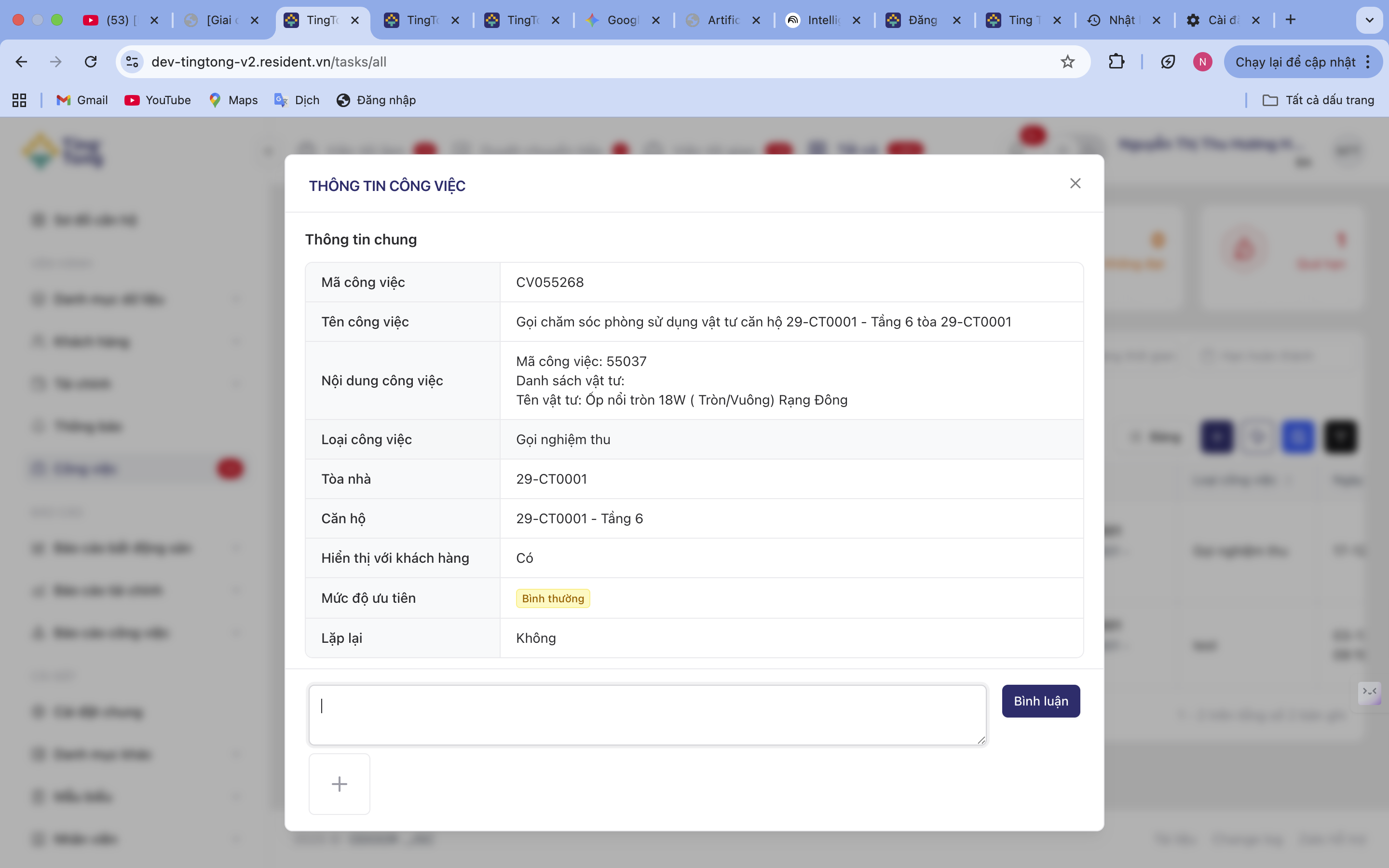Screen dimensions: 1389x868
Task: Click Chạy lại để cập nhật button
Action: (1294, 62)
